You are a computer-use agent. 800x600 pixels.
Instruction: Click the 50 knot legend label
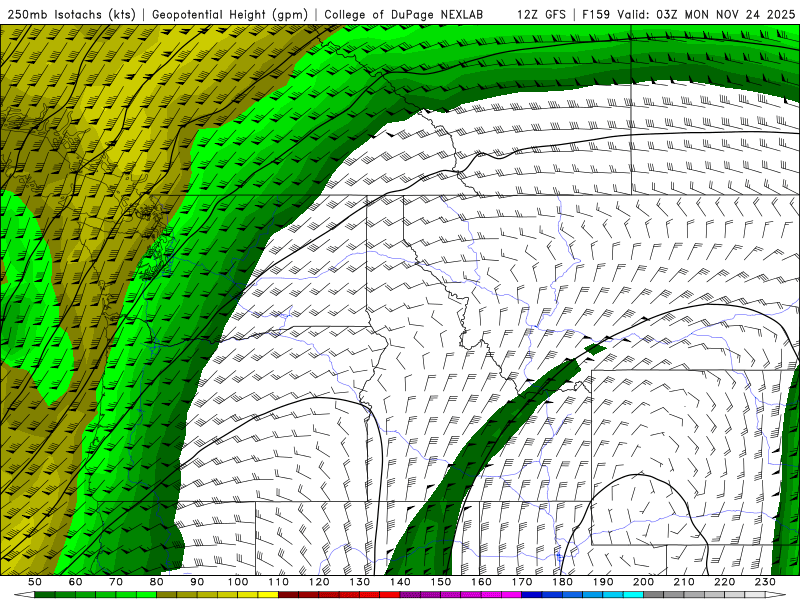click(x=35, y=582)
